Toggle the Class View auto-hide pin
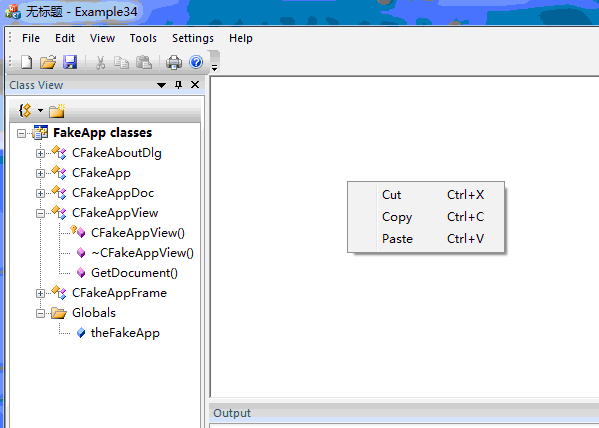The height and width of the screenshot is (428, 599). point(178,84)
